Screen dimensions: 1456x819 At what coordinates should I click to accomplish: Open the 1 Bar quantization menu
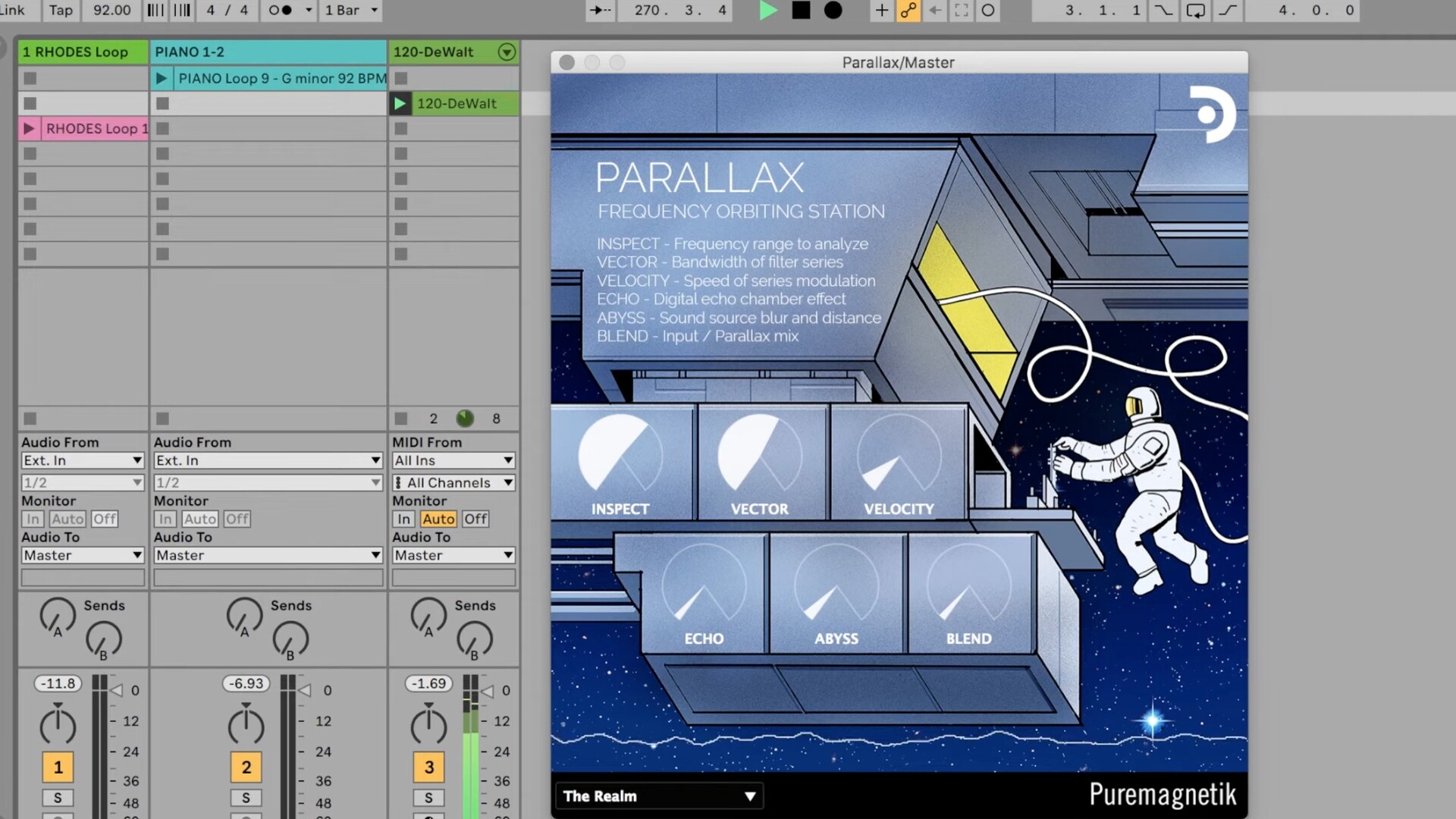[350, 11]
